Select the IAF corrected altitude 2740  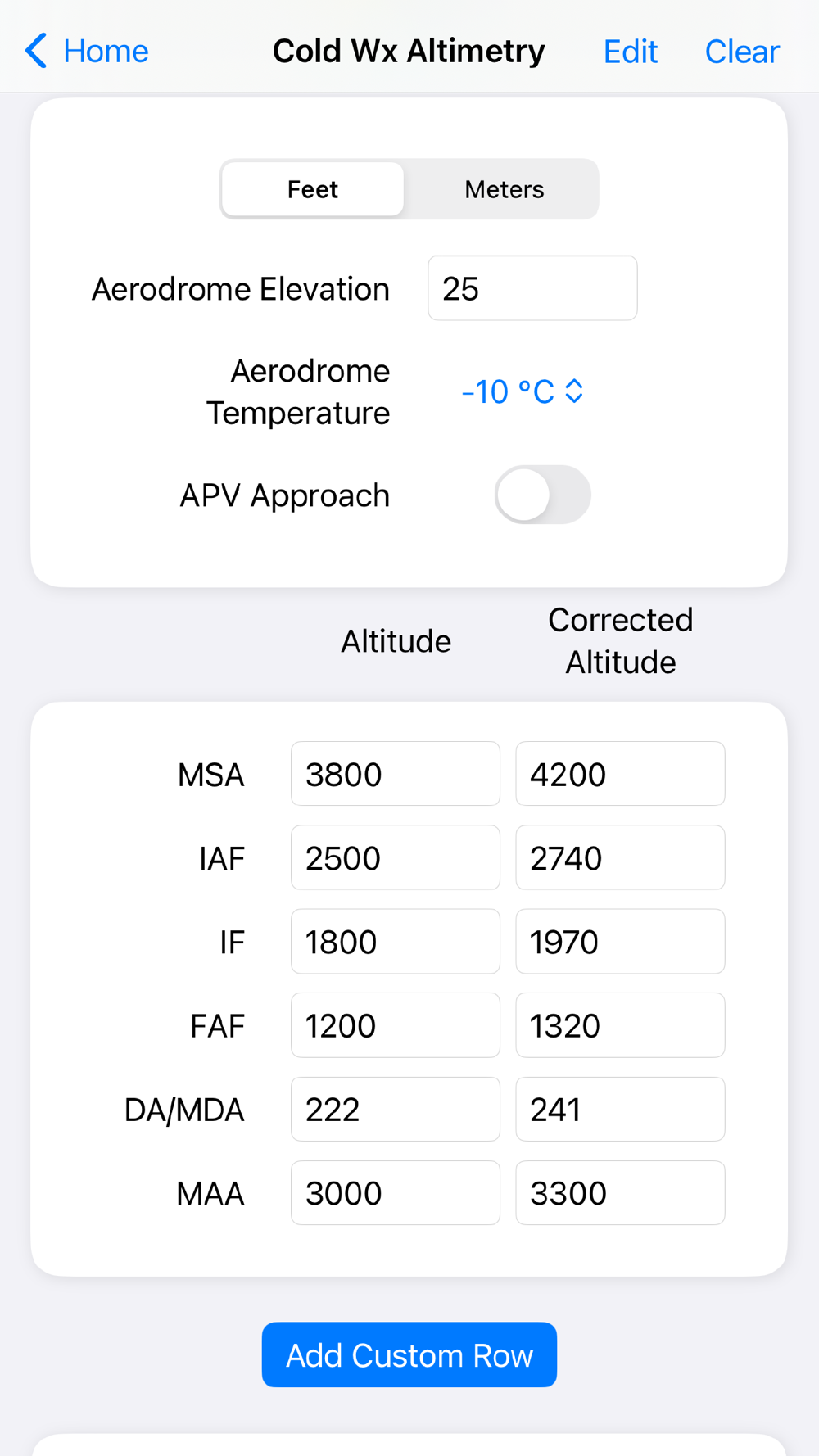point(620,858)
